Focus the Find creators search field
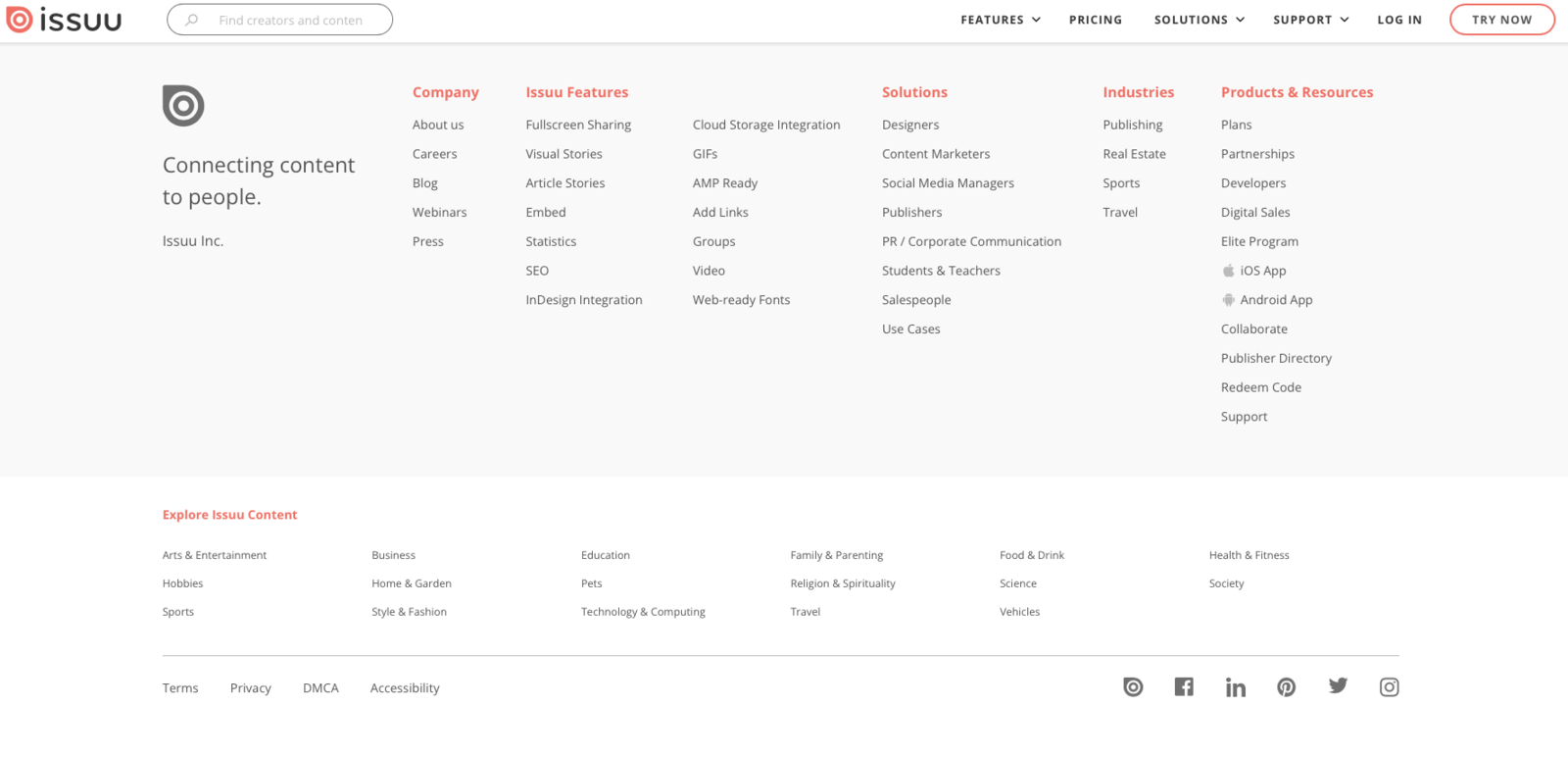 [x=280, y=20]
